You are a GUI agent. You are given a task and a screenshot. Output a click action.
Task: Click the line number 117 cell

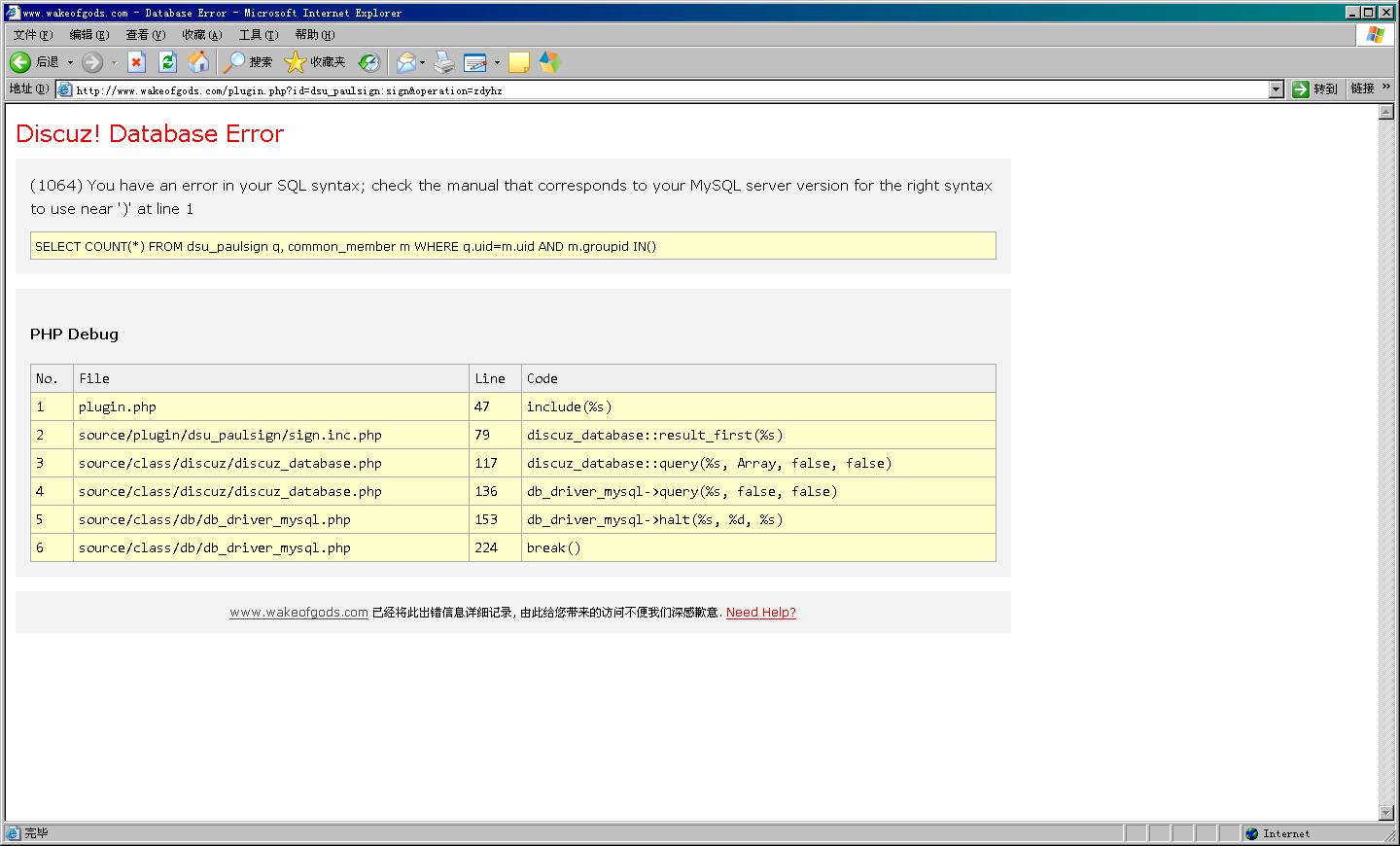pos(495,463)
